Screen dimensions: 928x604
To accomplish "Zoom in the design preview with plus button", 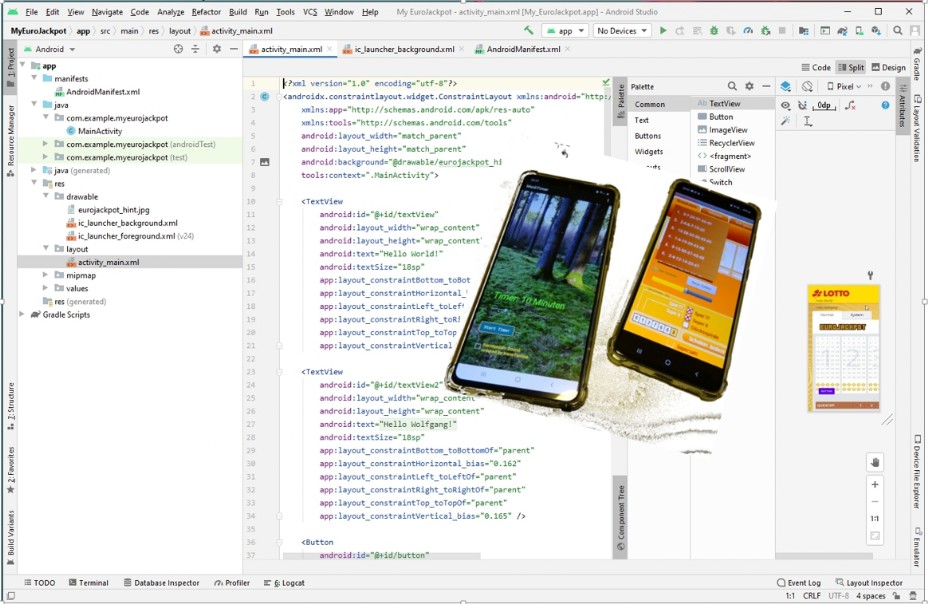I will [x=875, y=484].
